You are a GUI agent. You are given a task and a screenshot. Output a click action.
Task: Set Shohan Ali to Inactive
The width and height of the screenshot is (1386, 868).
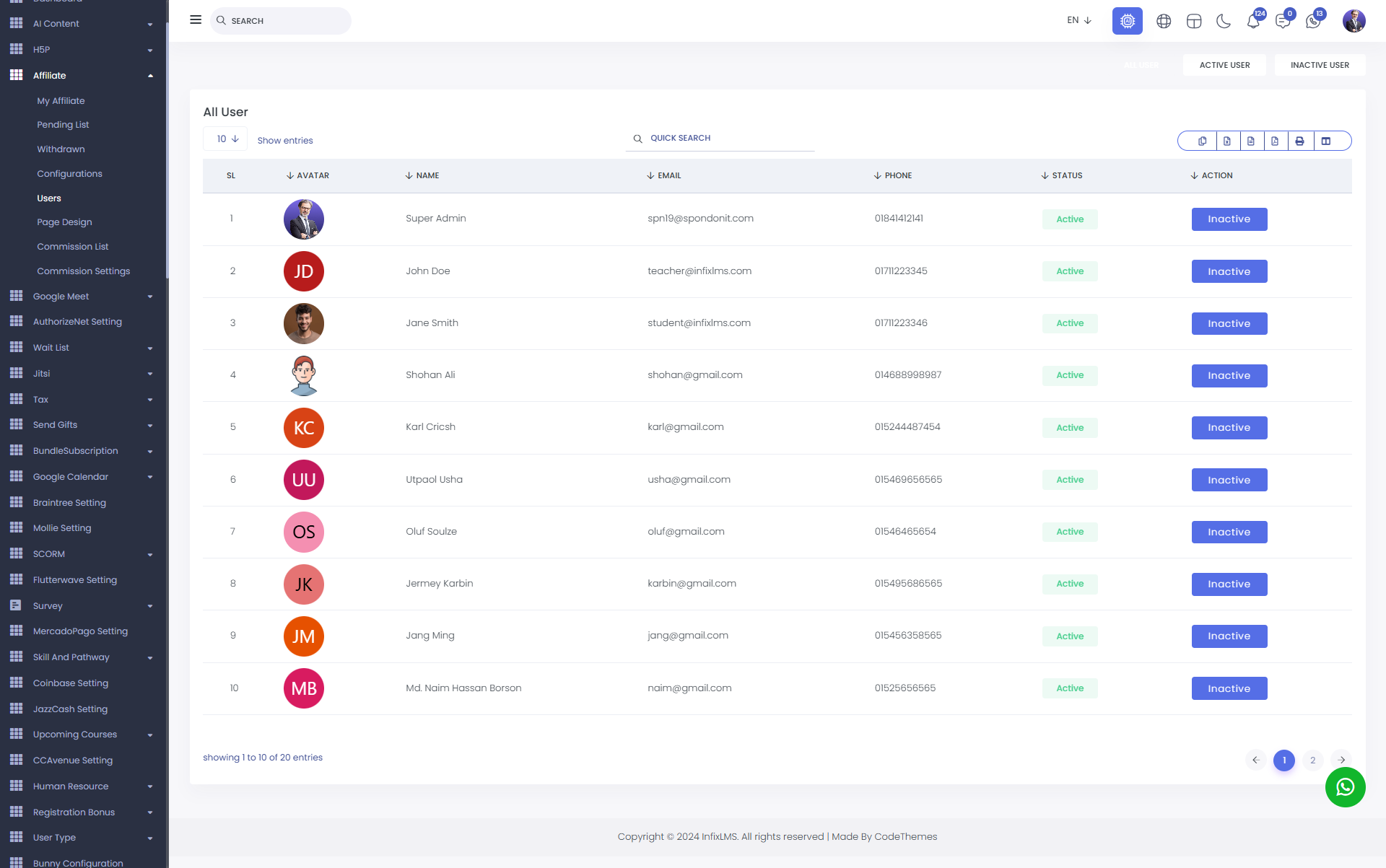1229,376
